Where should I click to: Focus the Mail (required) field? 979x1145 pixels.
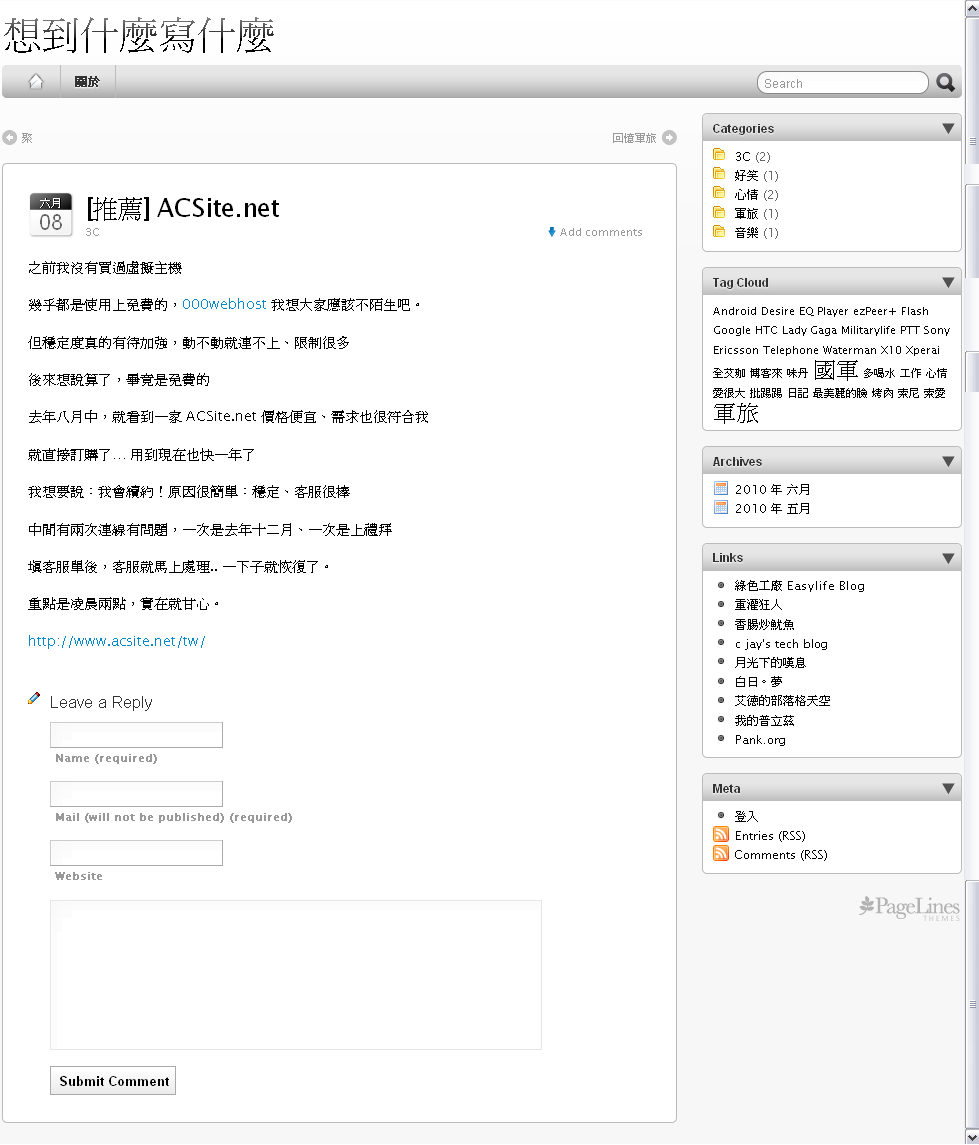pyautogui.click(x=137, y=794)
